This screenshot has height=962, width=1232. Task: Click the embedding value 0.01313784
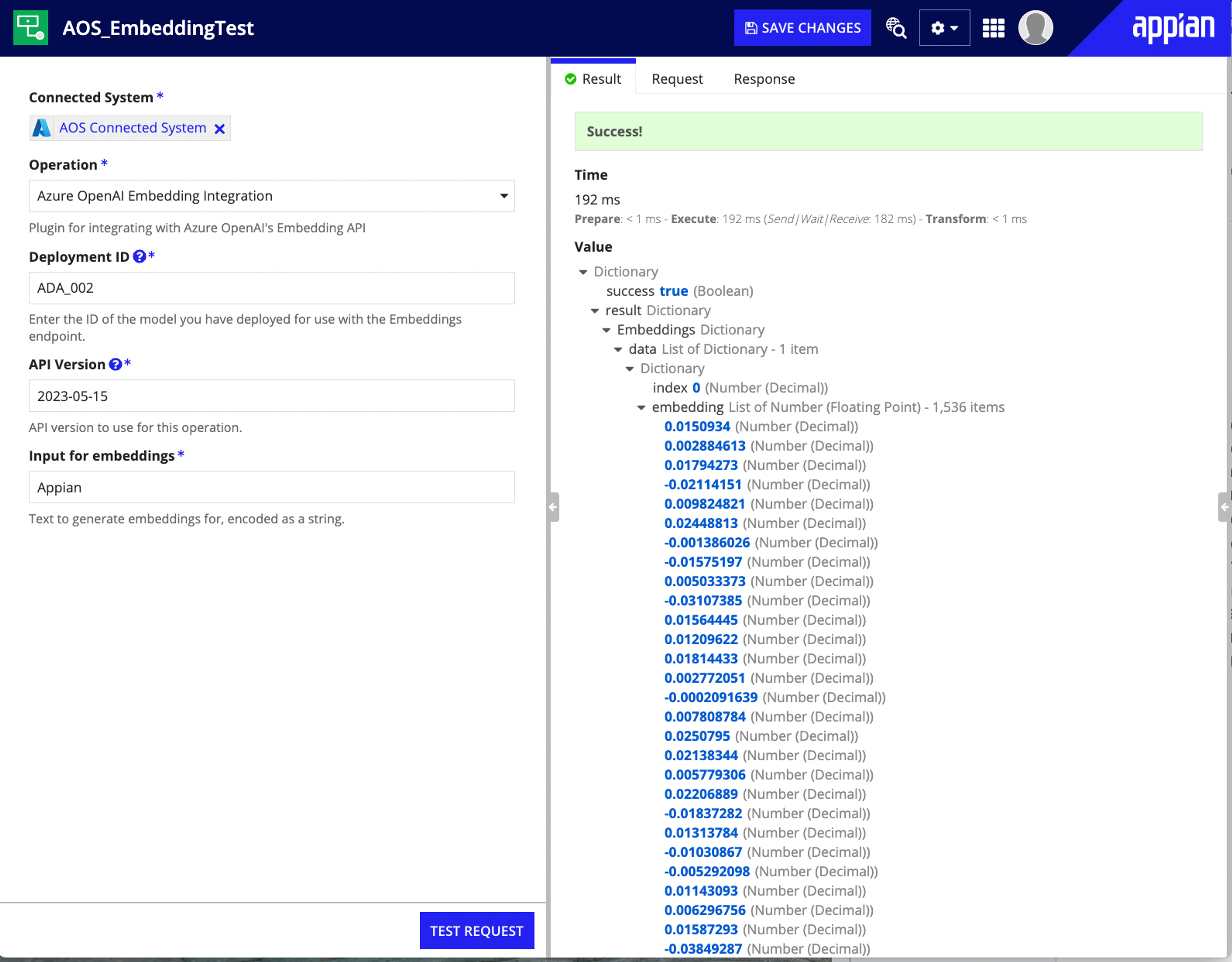(701, 833)
